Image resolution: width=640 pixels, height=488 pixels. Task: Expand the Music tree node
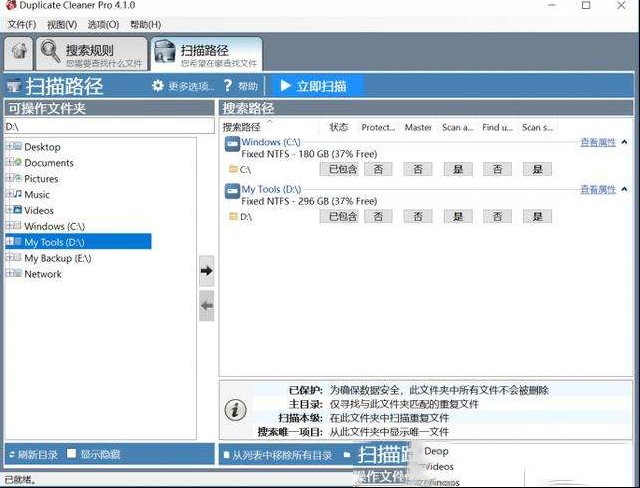pyautogui.click(x=9, y=194)
